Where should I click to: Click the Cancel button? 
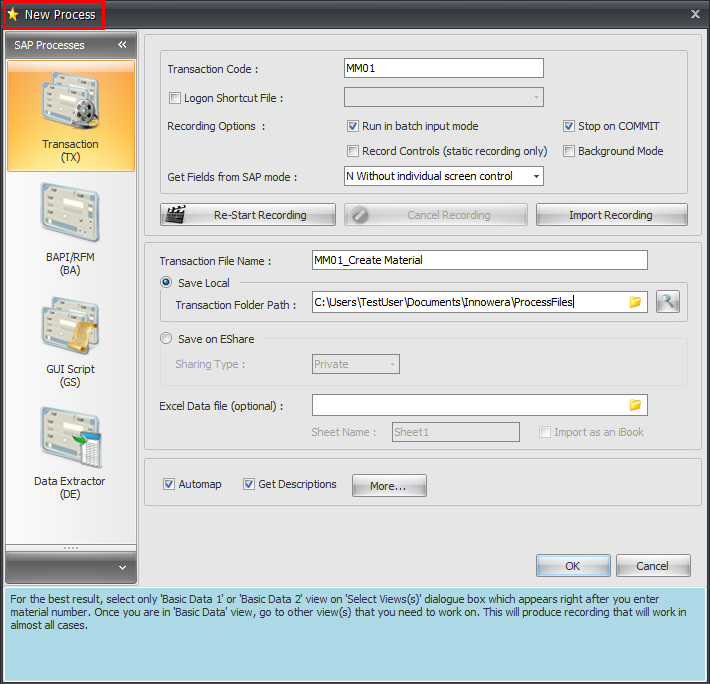tap(653, 566)
